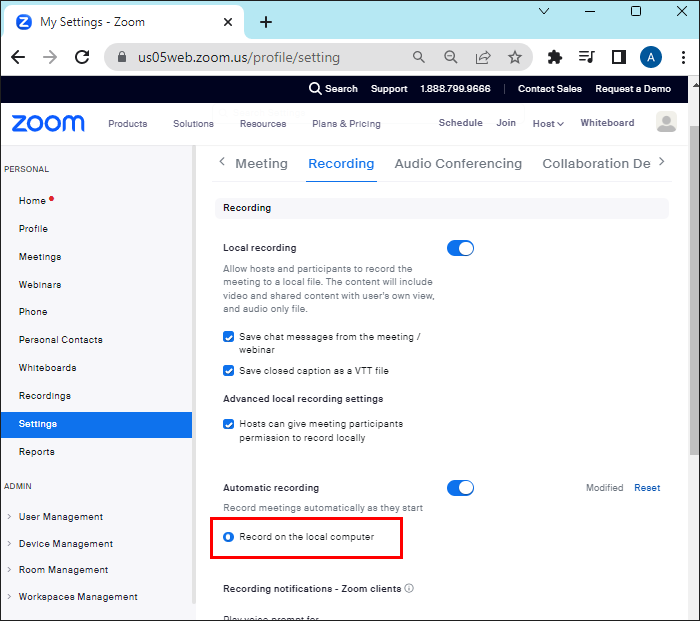Open Zoom user profile avatar
The width and height of the screenshot is (700, 621).
pyautogui.click(x=666, y=122)
